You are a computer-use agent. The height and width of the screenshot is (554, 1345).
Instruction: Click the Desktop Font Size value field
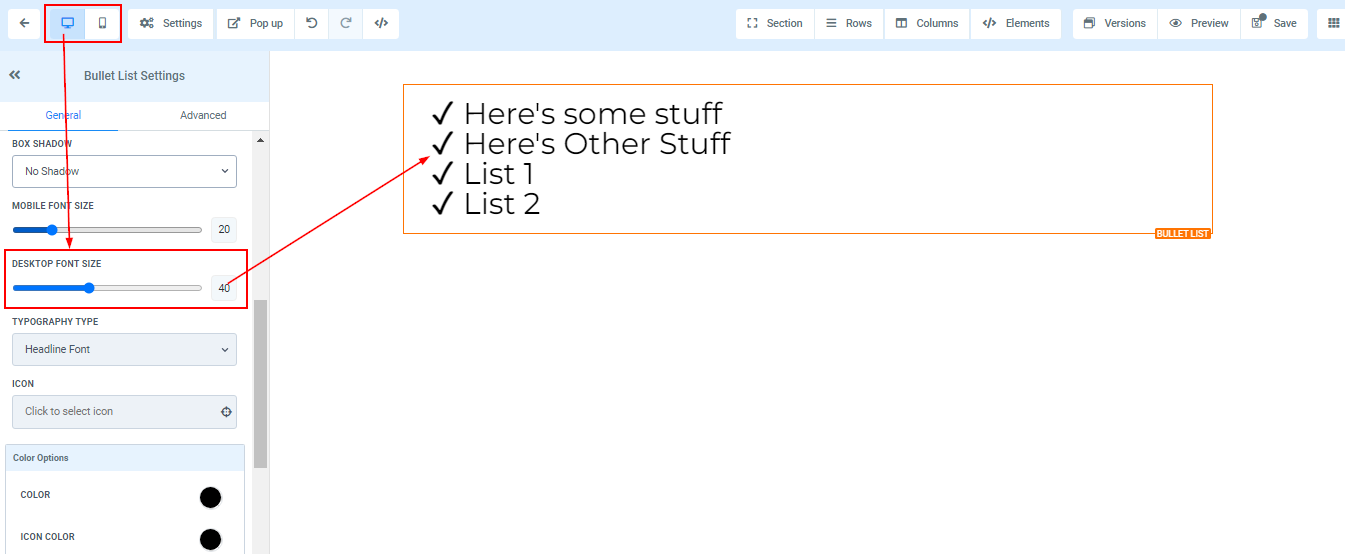[x=224, y=288]
